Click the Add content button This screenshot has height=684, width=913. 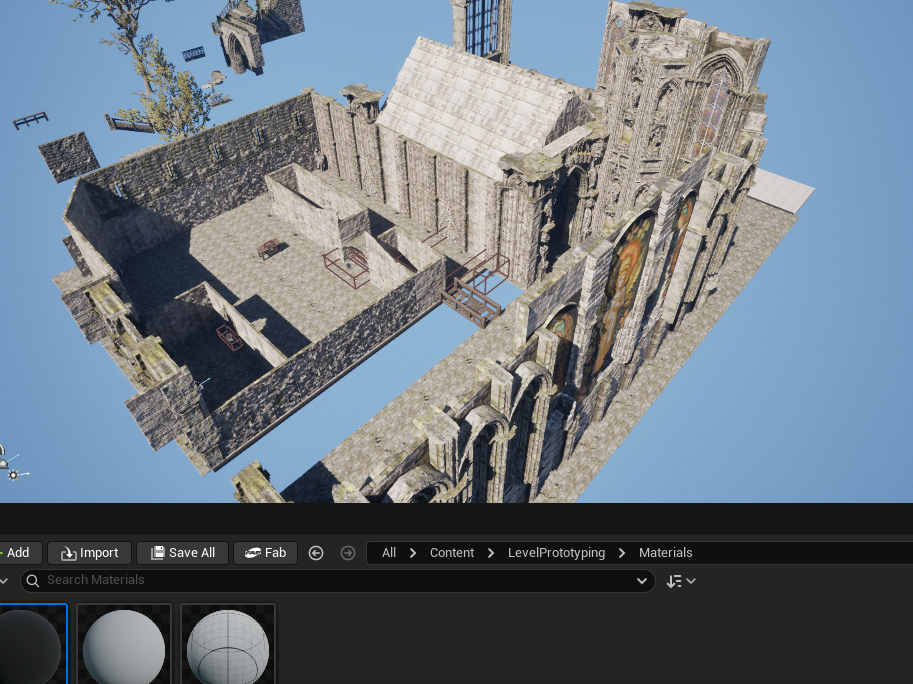18,553
